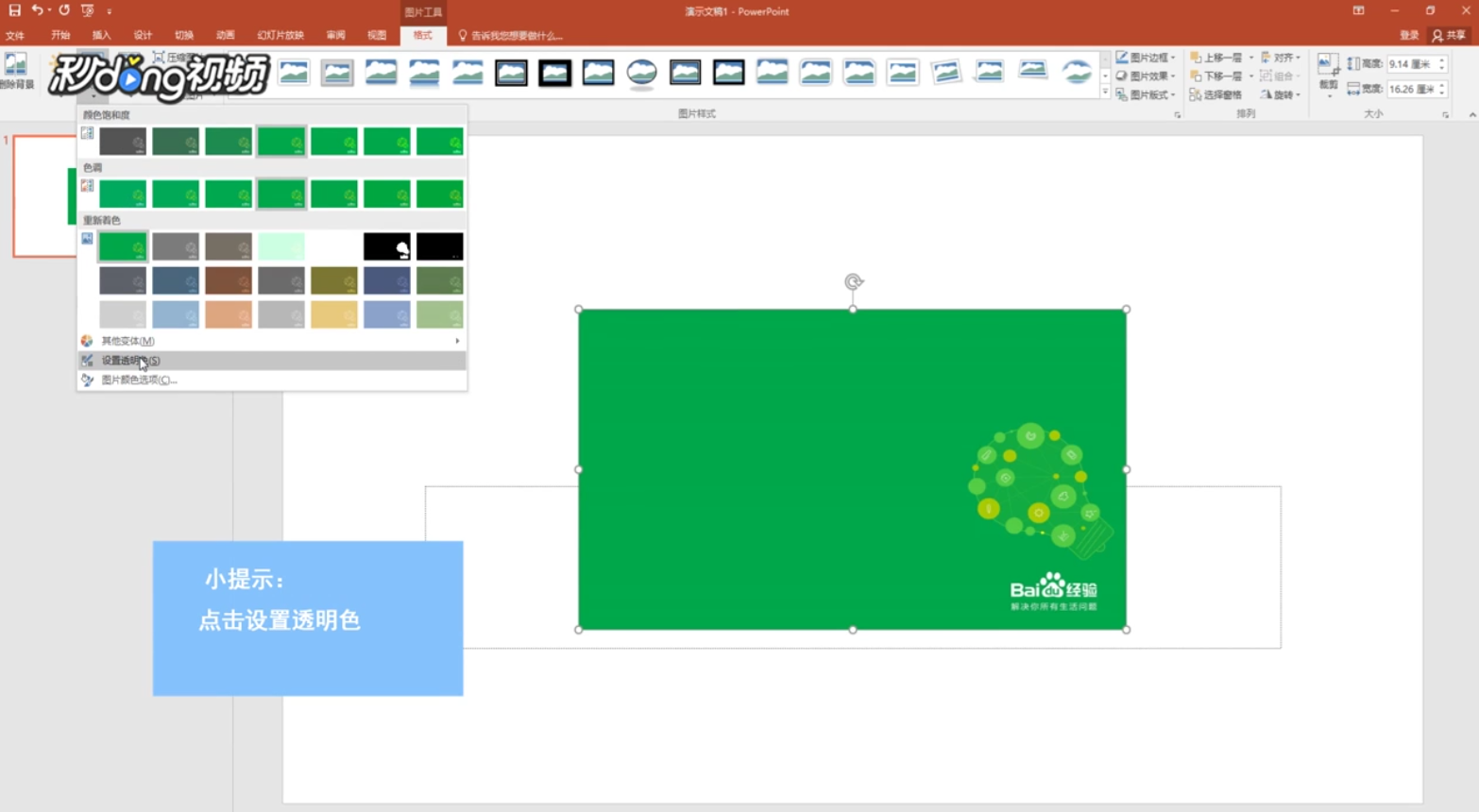Viewport: 1479px width, 812px height.
Task: Open the Rotate (旋转) dropdown
Action: (1281, 94)
